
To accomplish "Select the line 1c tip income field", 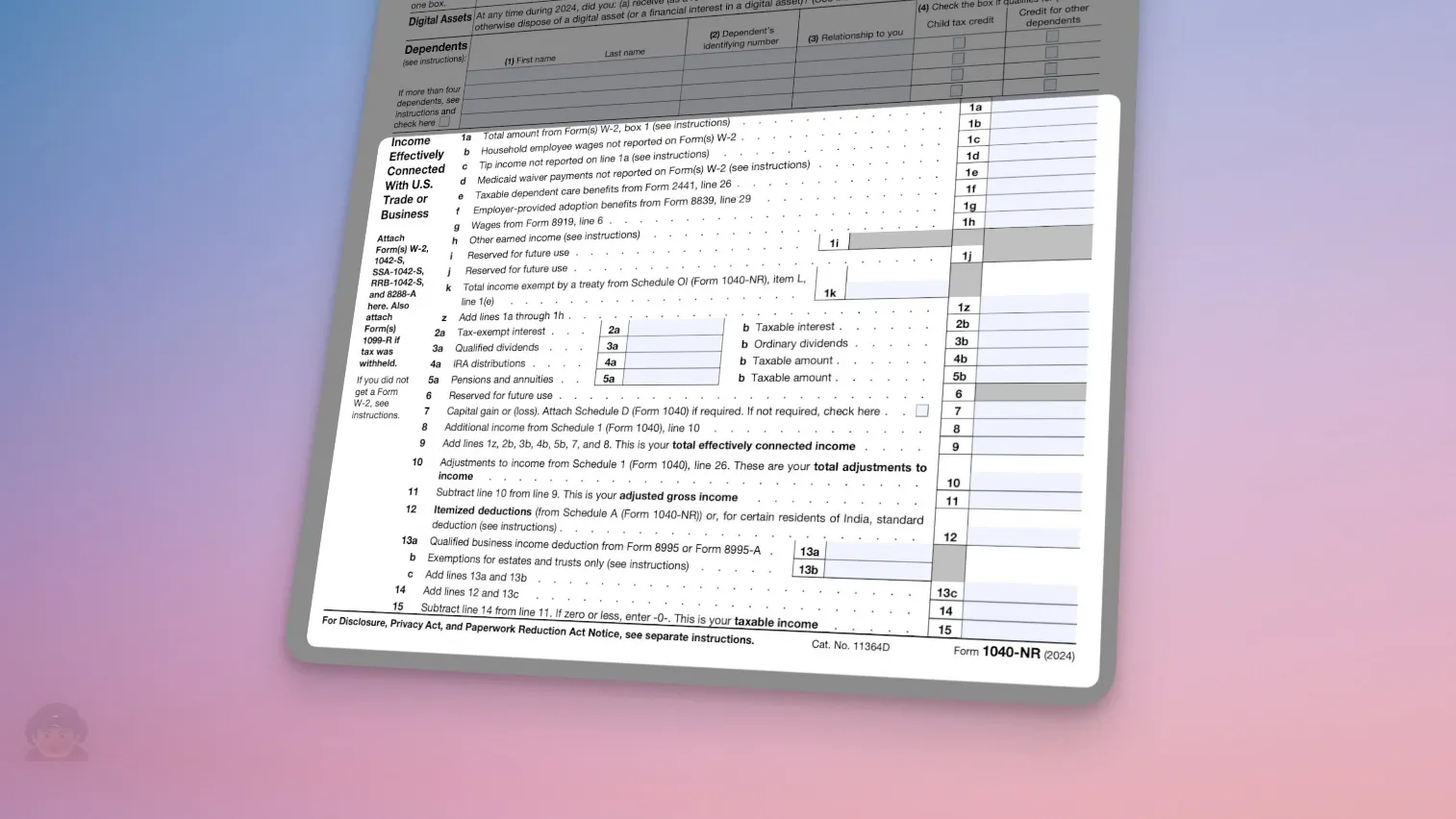I will click(x=1042, y=134).
